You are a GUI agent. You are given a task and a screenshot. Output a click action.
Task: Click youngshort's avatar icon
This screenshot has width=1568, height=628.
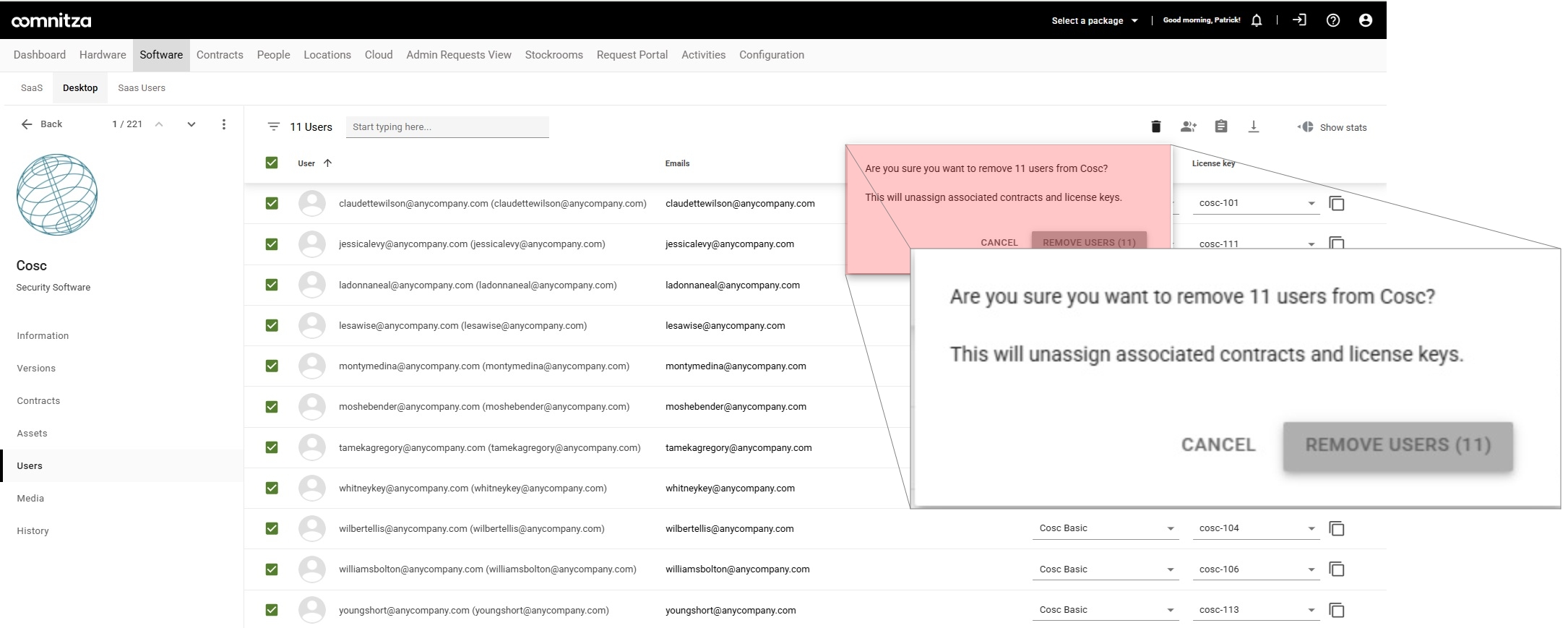[x=312, y=610]
